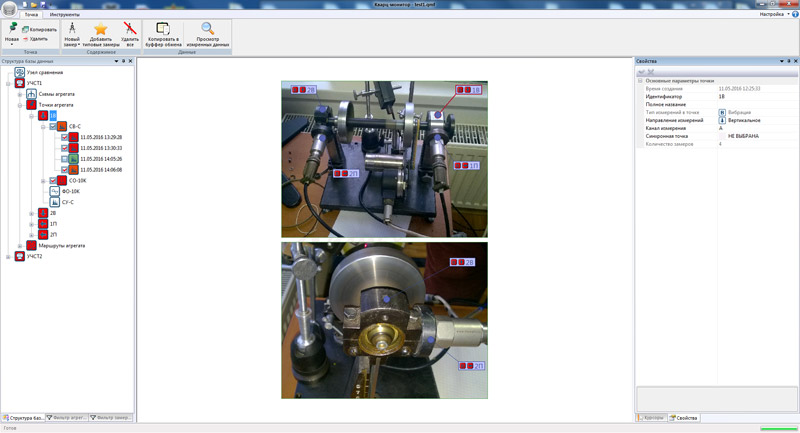Image resolution: width=800 pixels, height=433 pixels.
Task: Click Копировать in the Точка group
Action: coord(39,30)
